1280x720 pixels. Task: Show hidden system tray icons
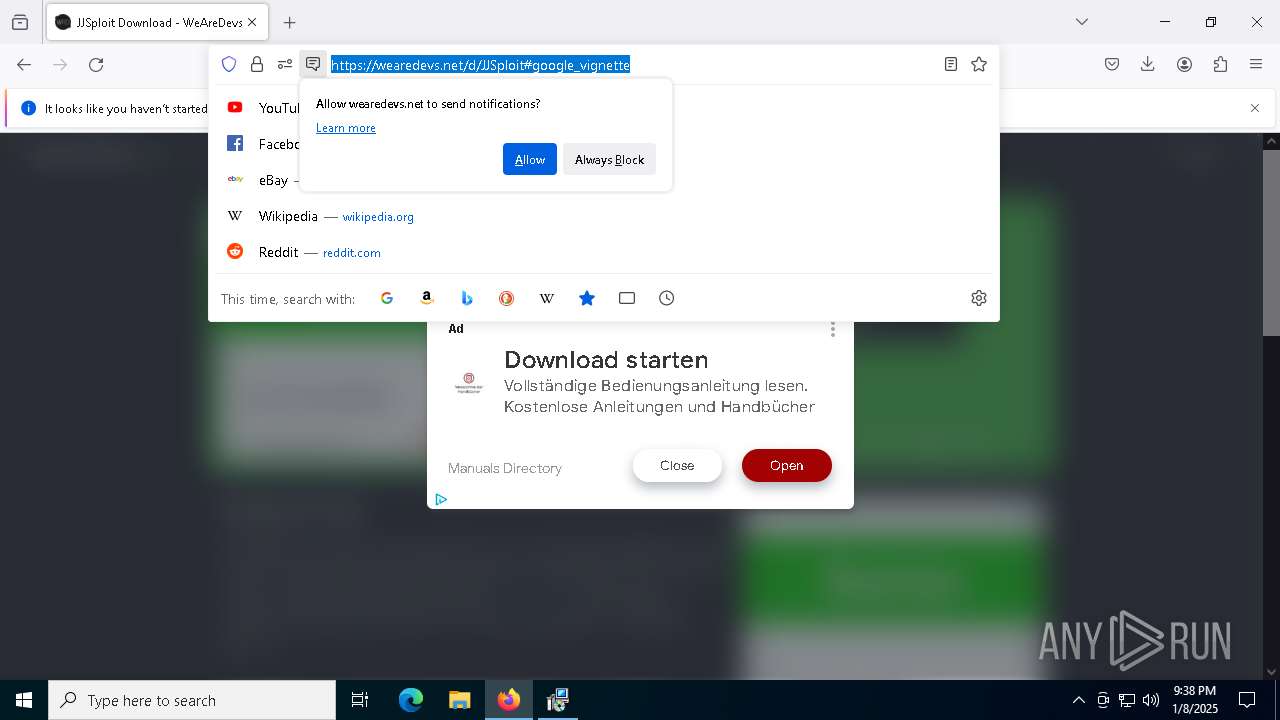tap(1078, 700)
